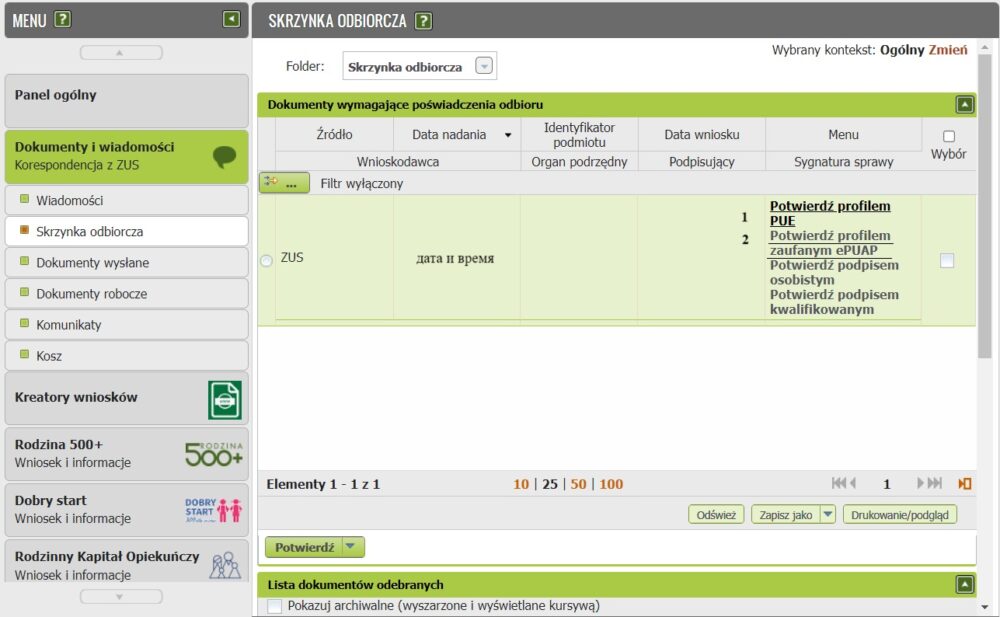Click the Rodzina 500+ logo

214,454
